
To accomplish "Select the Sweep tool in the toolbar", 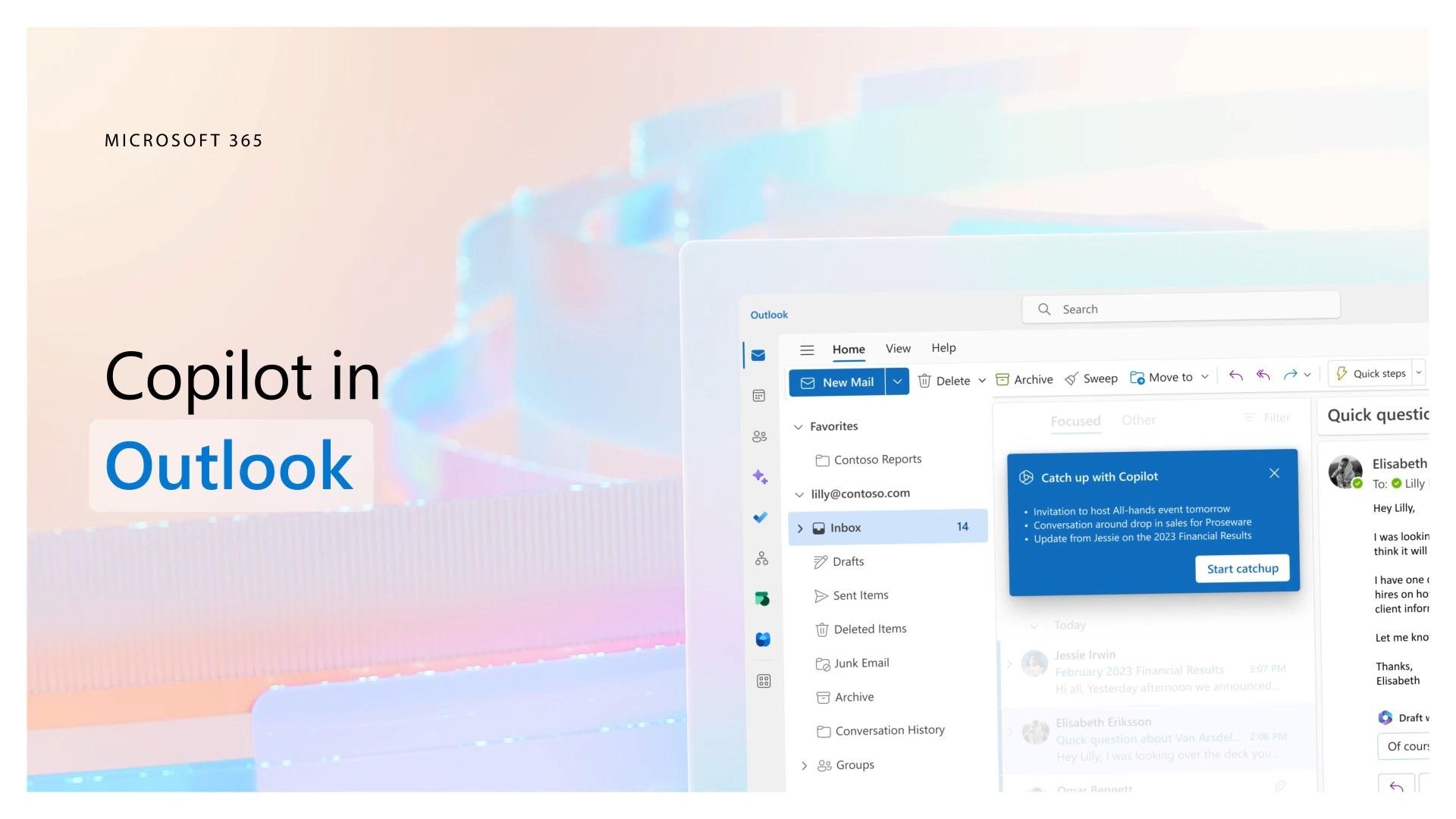I will (x=1090, y=378).
